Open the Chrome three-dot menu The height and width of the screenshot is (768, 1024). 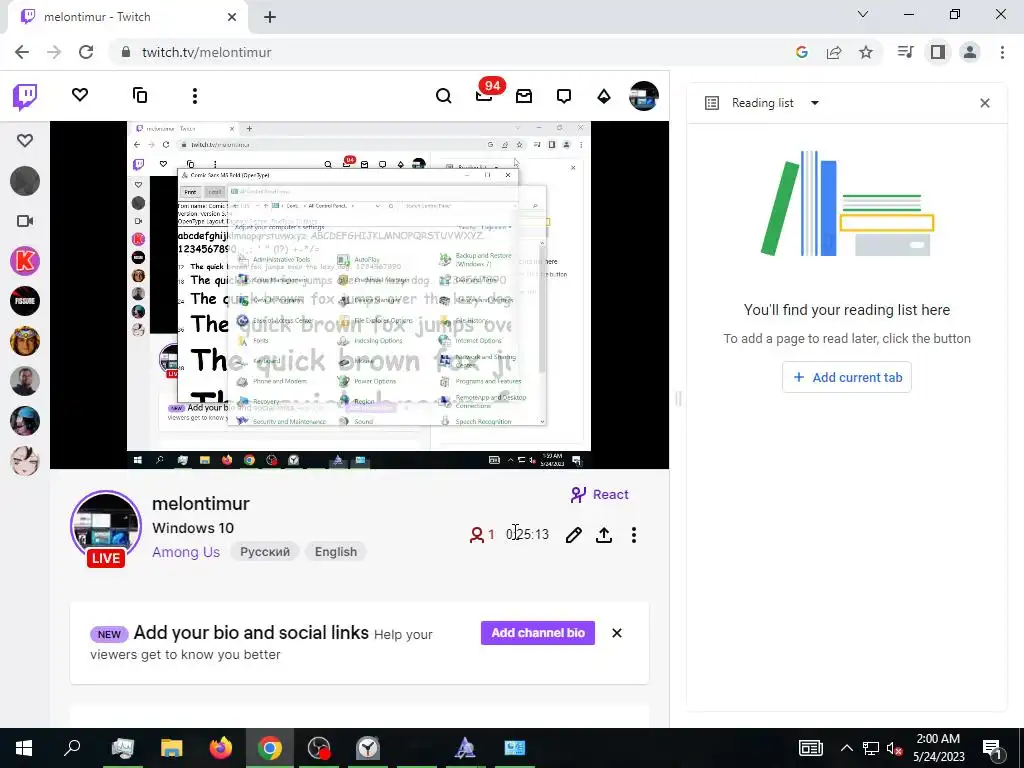pyautogui.click(x=1002, y=52)
